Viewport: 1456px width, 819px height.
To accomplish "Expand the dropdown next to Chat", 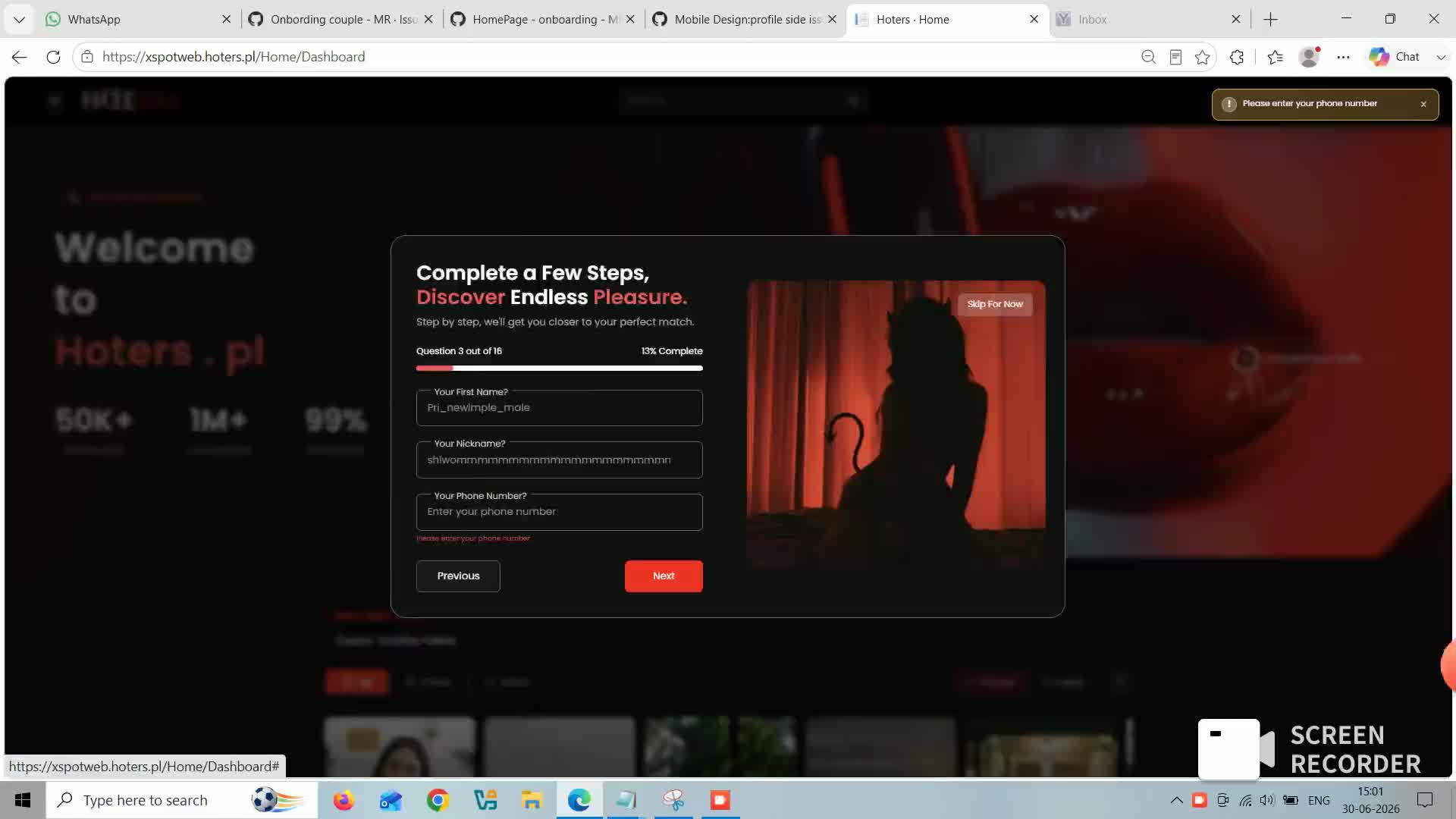I will 1441,57.
